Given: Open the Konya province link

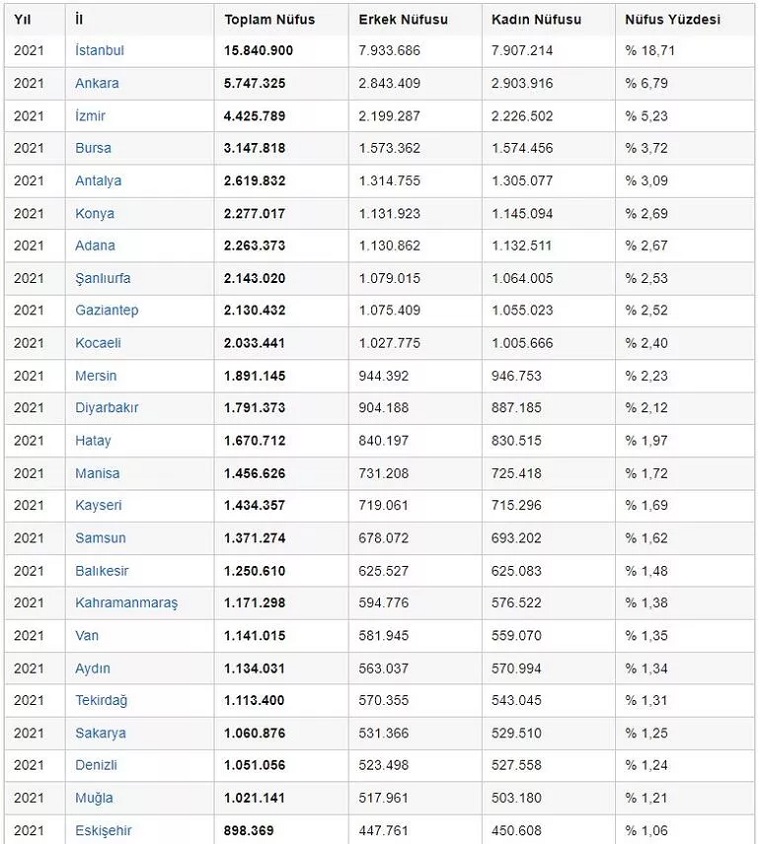Looking at the screenshot, I should pos(95,213).
